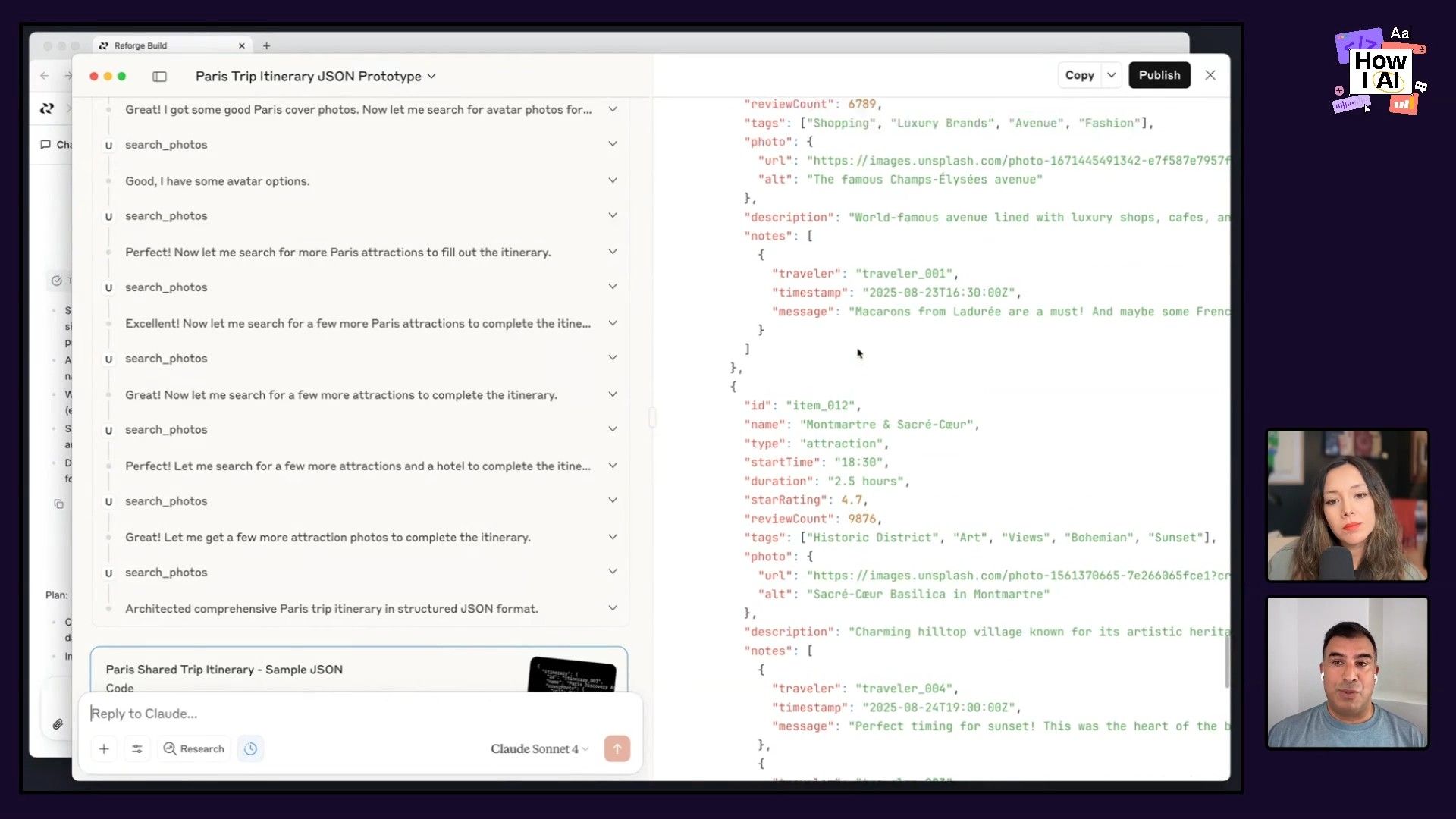Click the copy icon in left sidebar
The height and width of the screenshot is (819, 1456).
pyautogui.click(x=58, y=504)
